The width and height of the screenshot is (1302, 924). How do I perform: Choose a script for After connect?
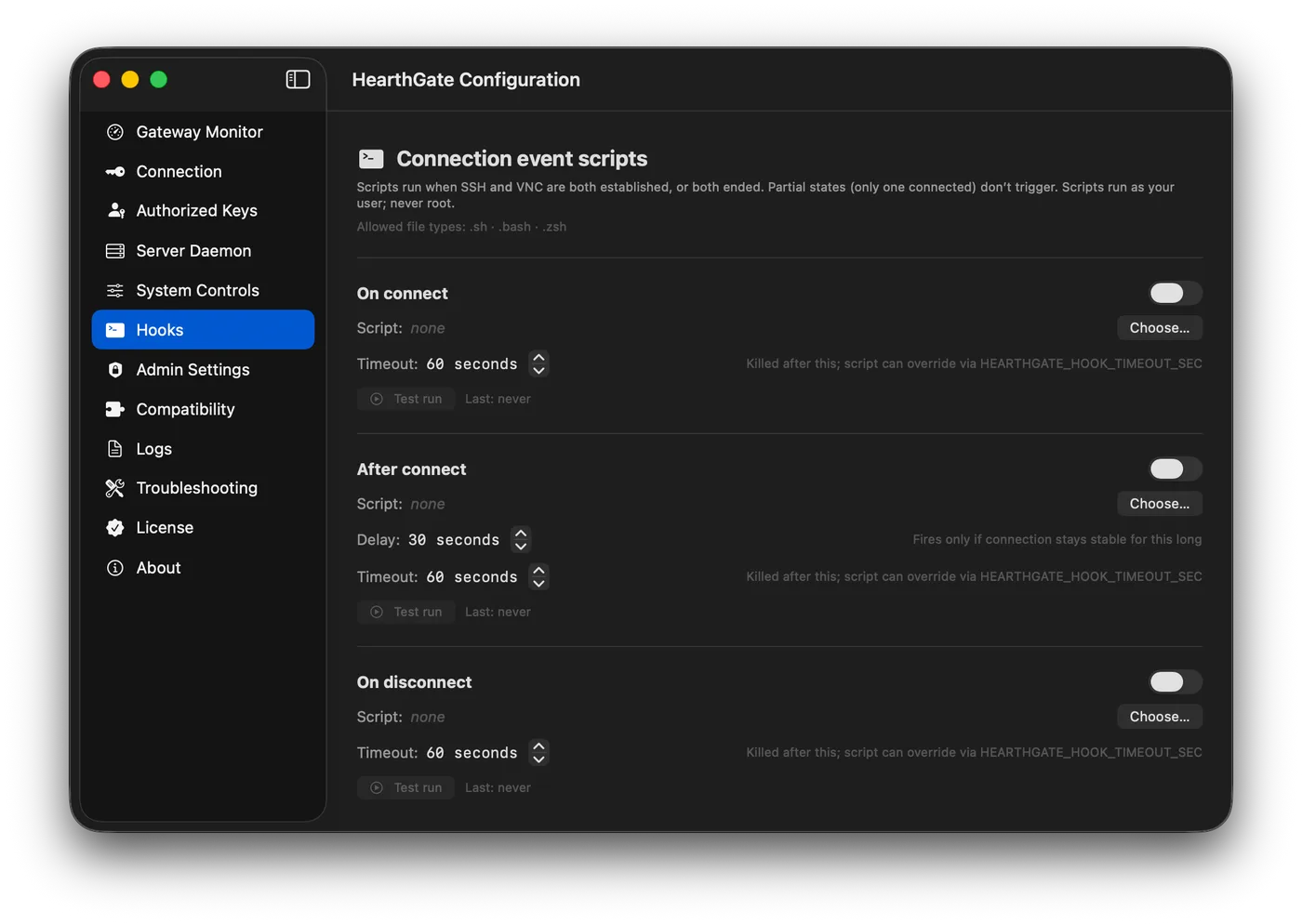(1160, 504)
